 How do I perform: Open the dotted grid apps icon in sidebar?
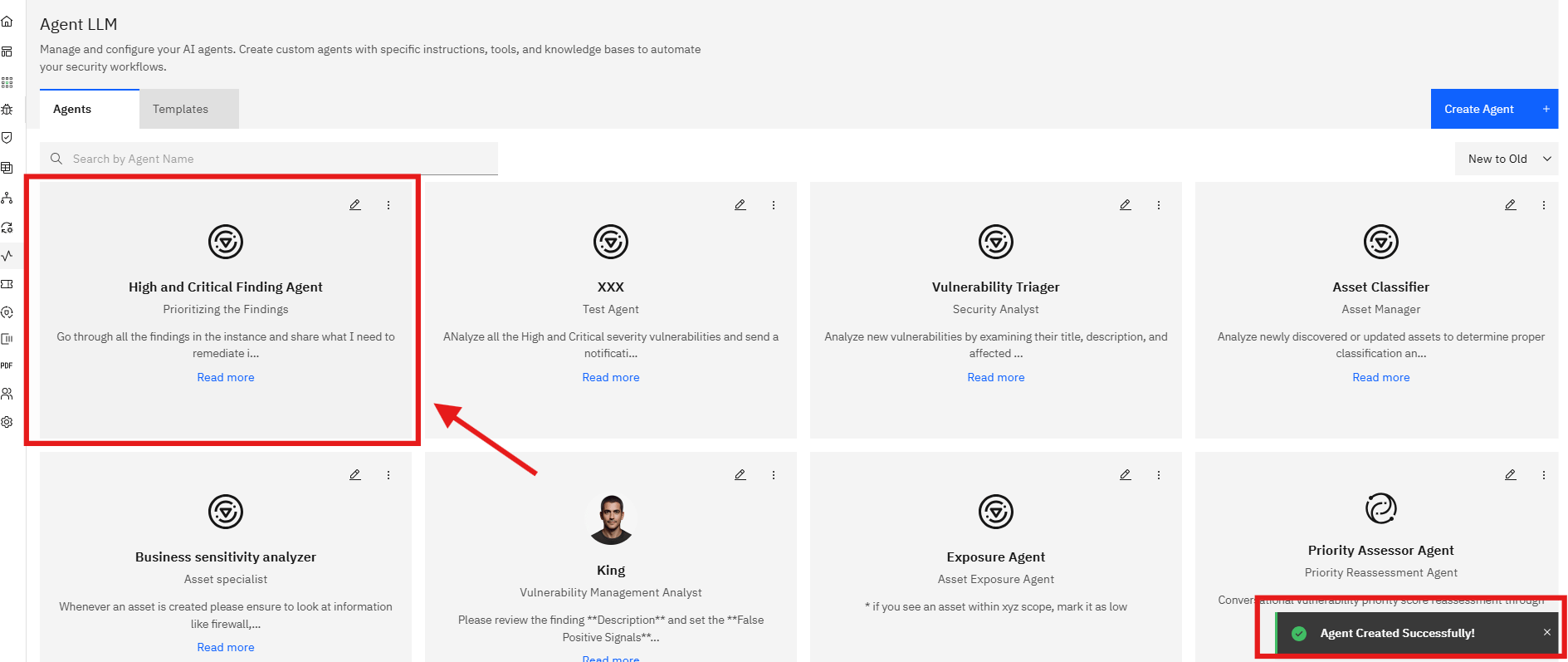coord(7,82)
